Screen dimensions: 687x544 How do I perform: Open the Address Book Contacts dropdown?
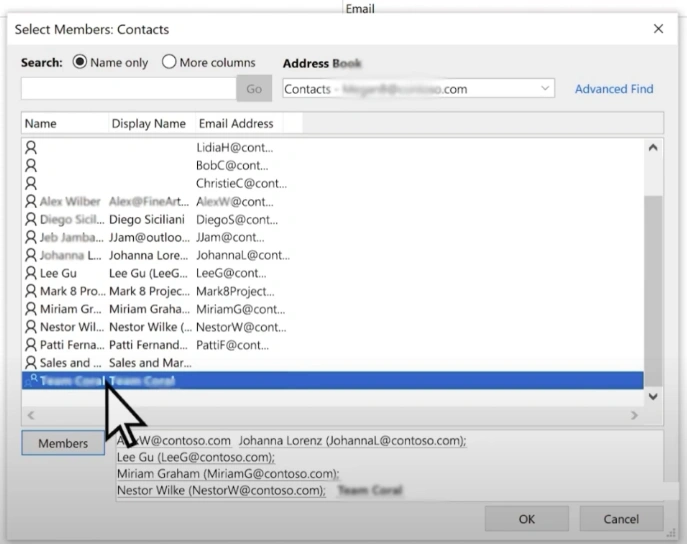pos(418,89)
